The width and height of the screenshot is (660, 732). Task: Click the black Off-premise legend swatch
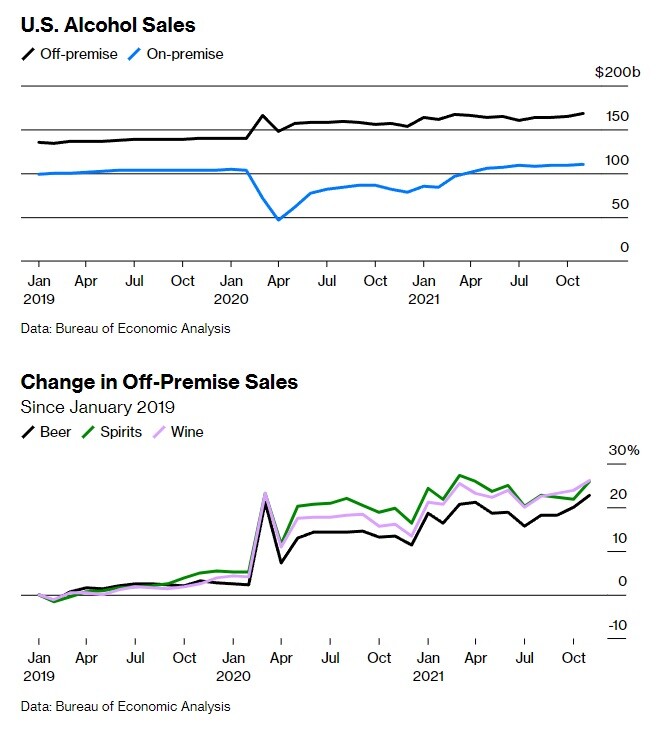coord(28,54)
